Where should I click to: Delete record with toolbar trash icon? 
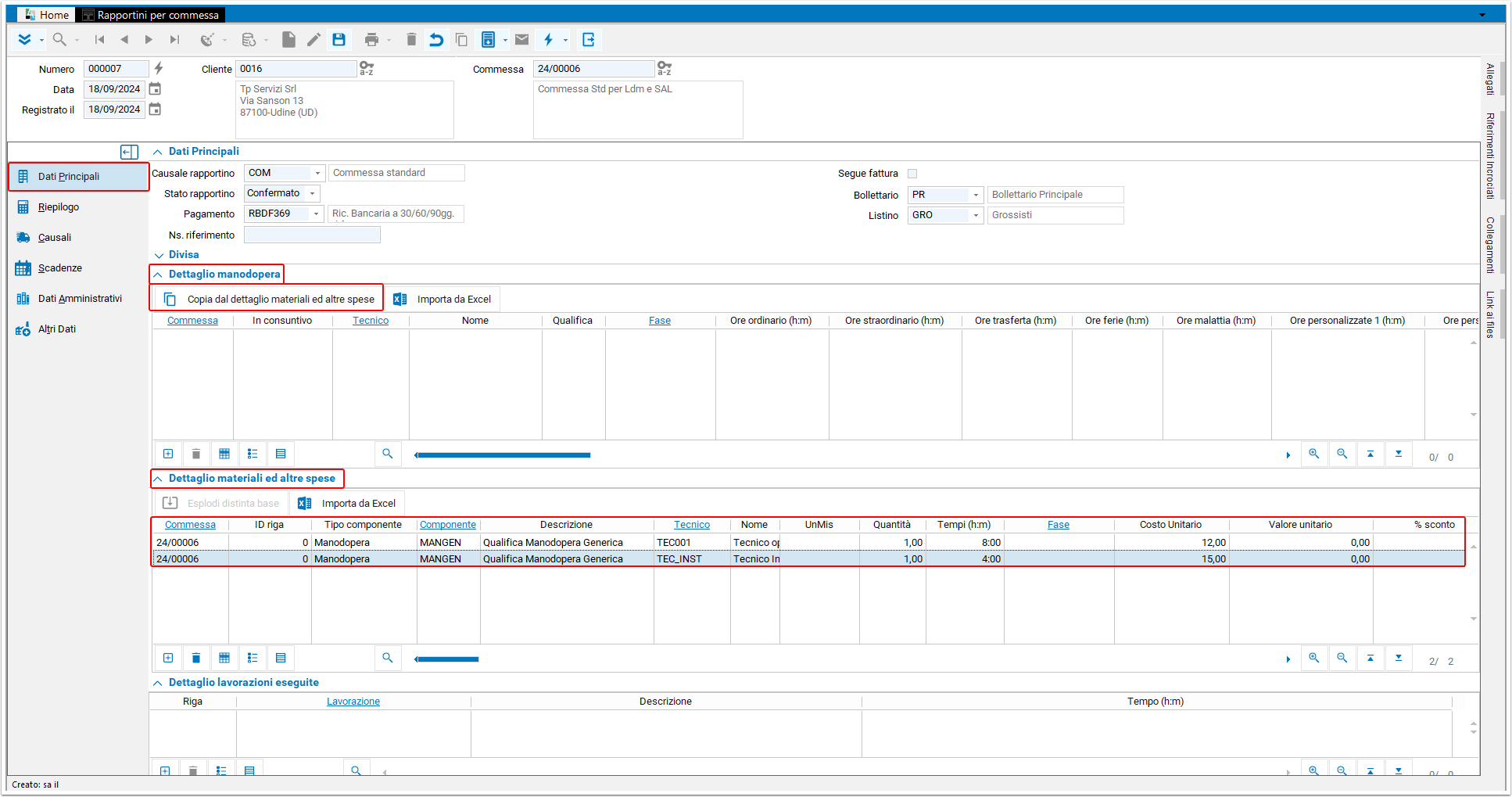411,39
